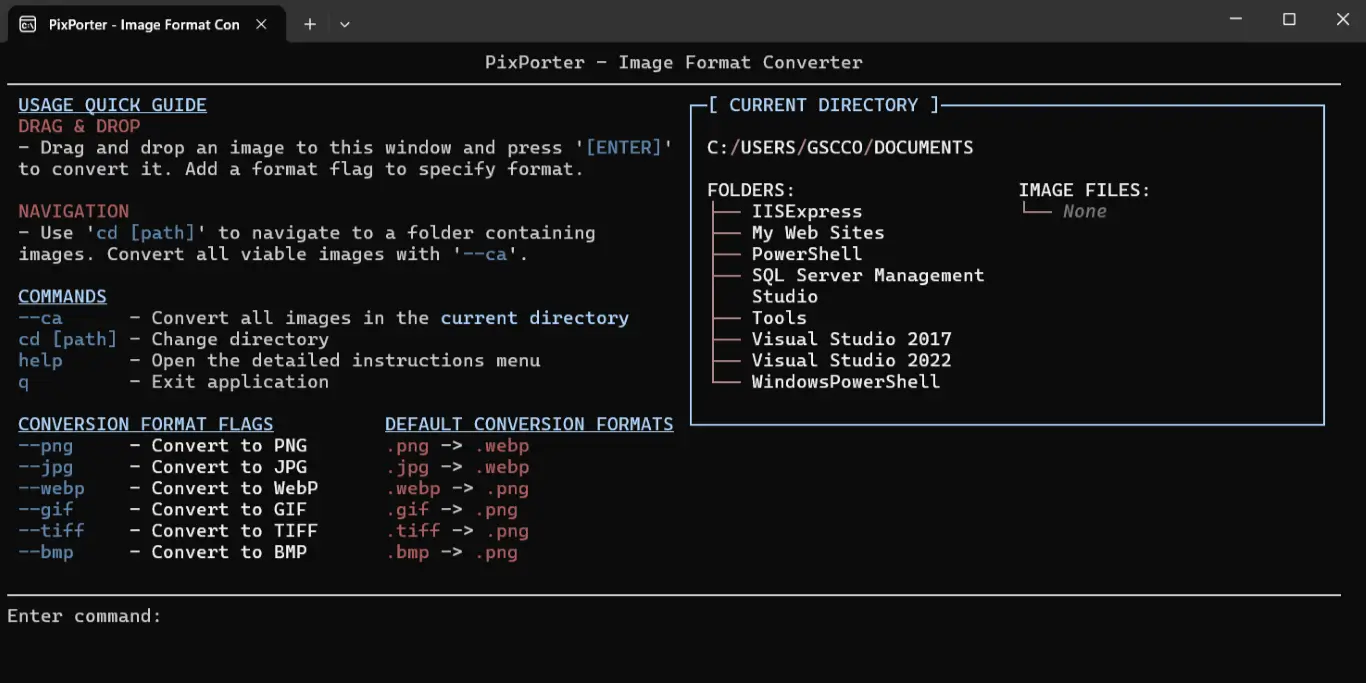Click the DEFAULT CONVERSION FORMATS heading
This screenshot has height=683, width=1366.
[x=529, y=424]
